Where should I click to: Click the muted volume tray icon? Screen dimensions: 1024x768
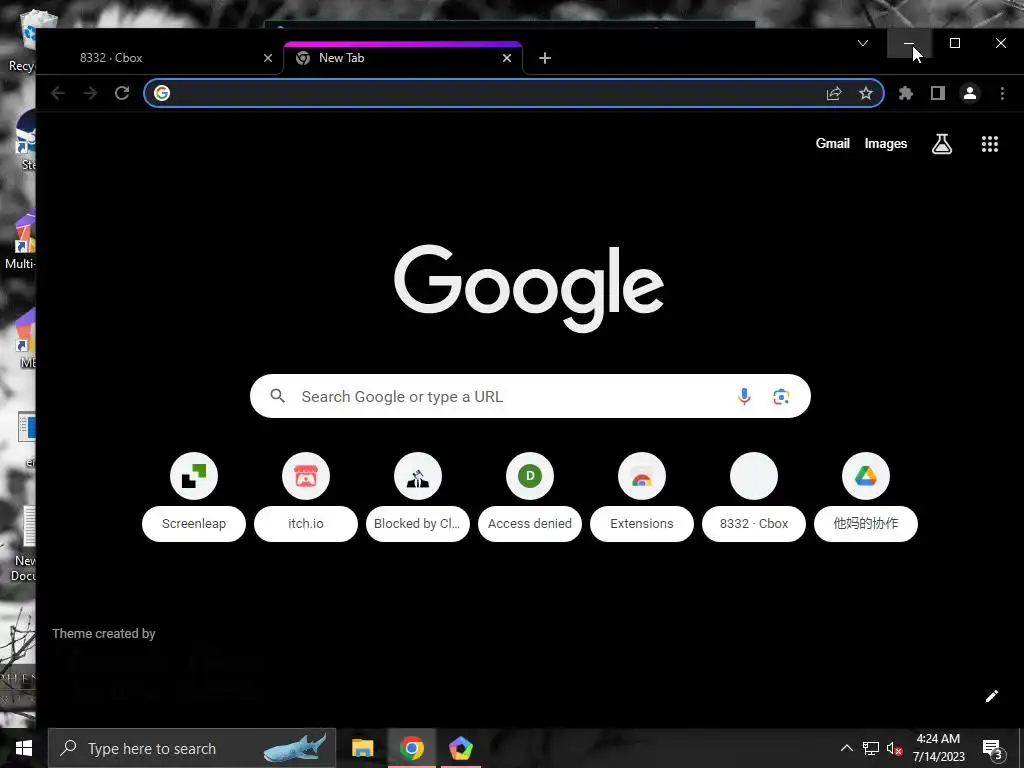point(894,748)
